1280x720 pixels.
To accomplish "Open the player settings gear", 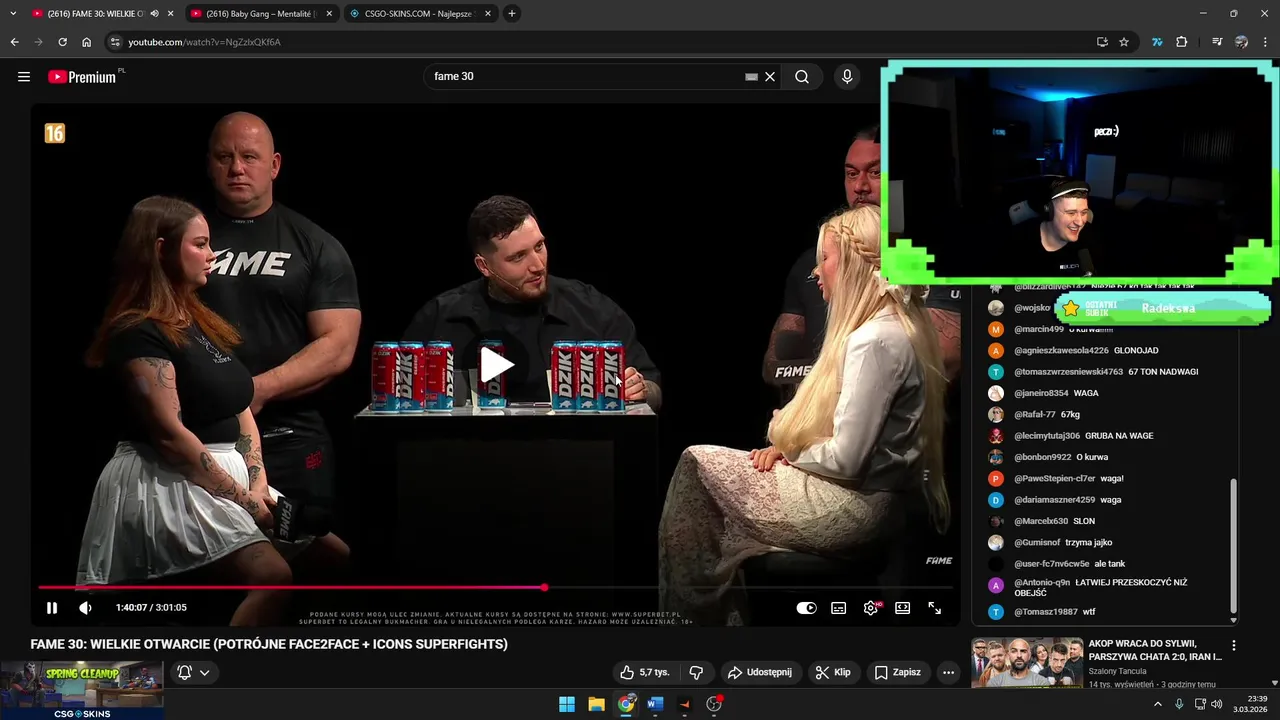I will (871, 607).
